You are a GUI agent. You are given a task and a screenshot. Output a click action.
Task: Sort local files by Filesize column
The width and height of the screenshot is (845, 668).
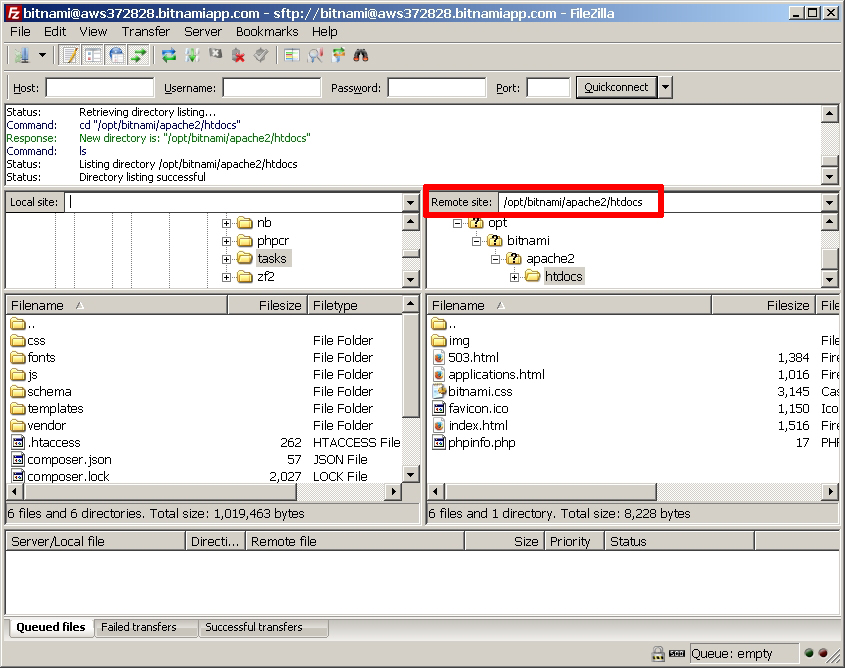pyautogui.click(x=268, y=305)
